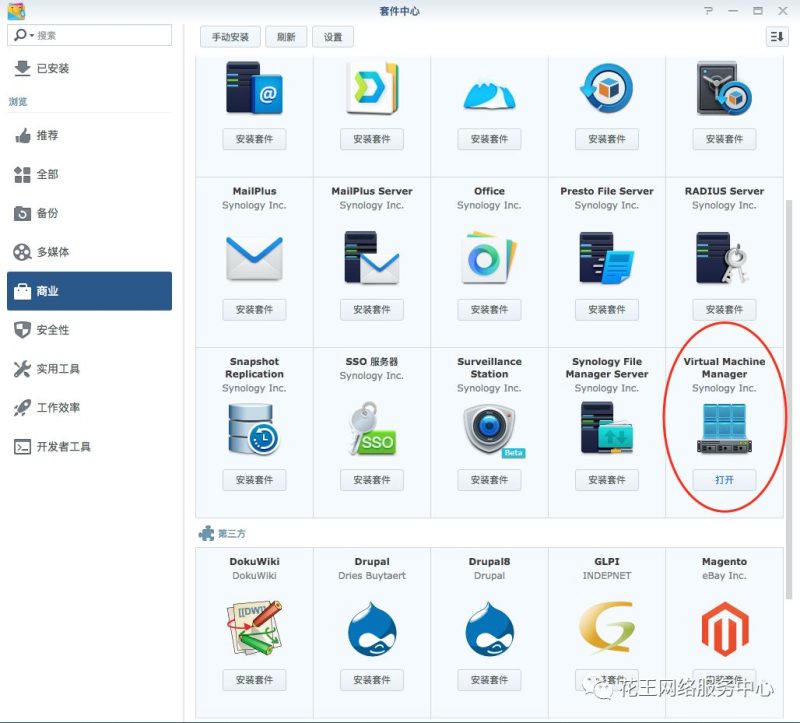Click the Virtual Machine Manager package icon
Screen dimensions: 800x723
[724, 428]
